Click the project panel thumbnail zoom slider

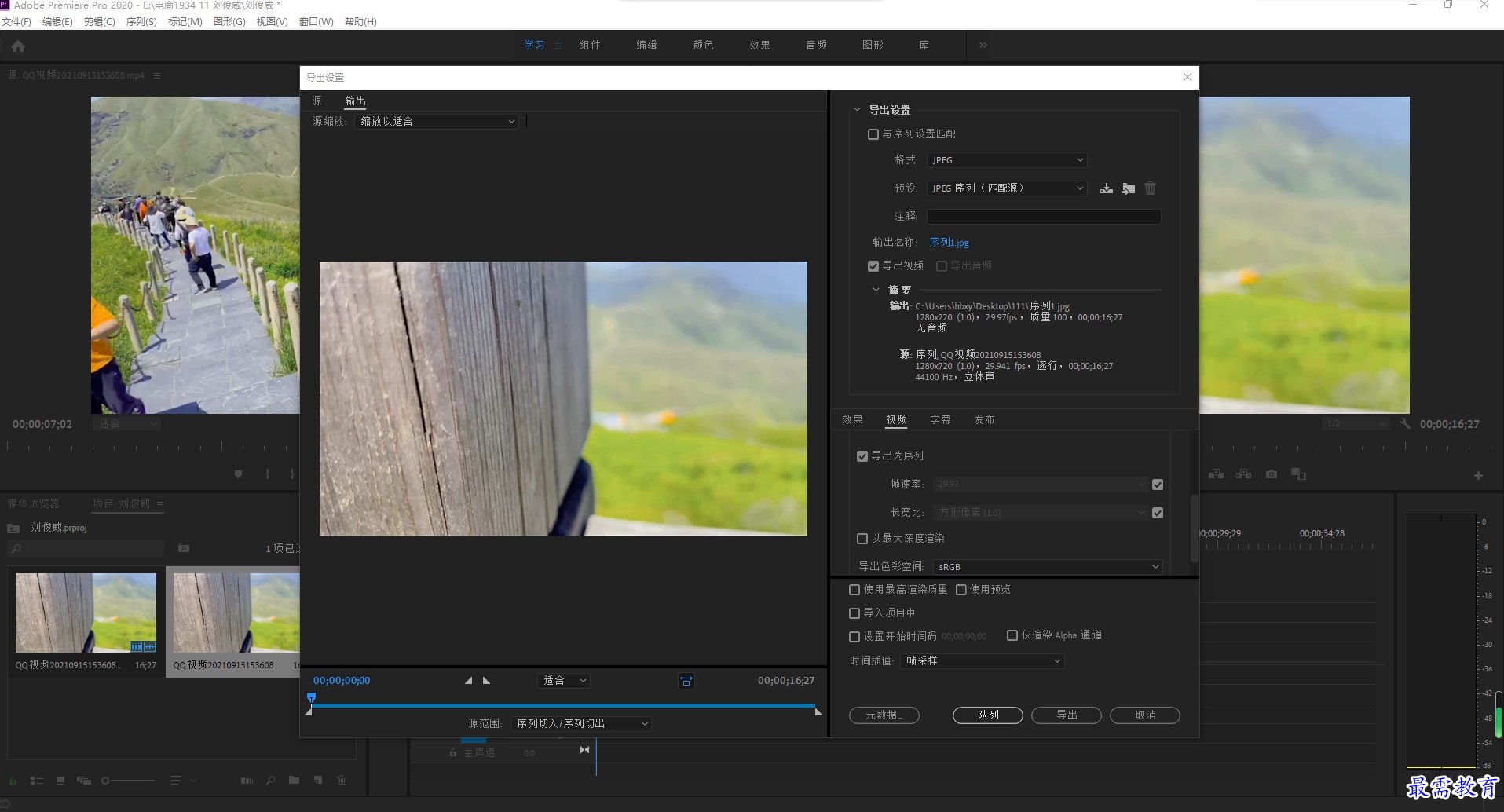[128, 781]
